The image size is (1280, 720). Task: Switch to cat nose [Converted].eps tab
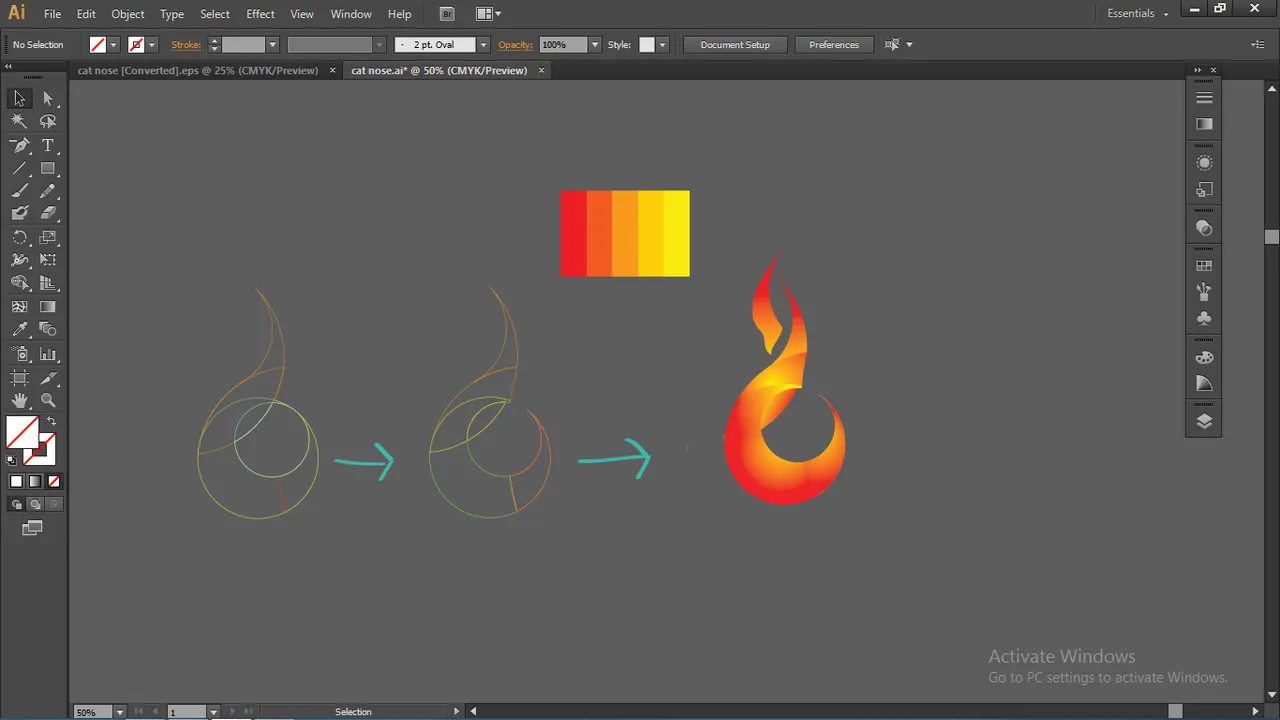coord(198,70)
